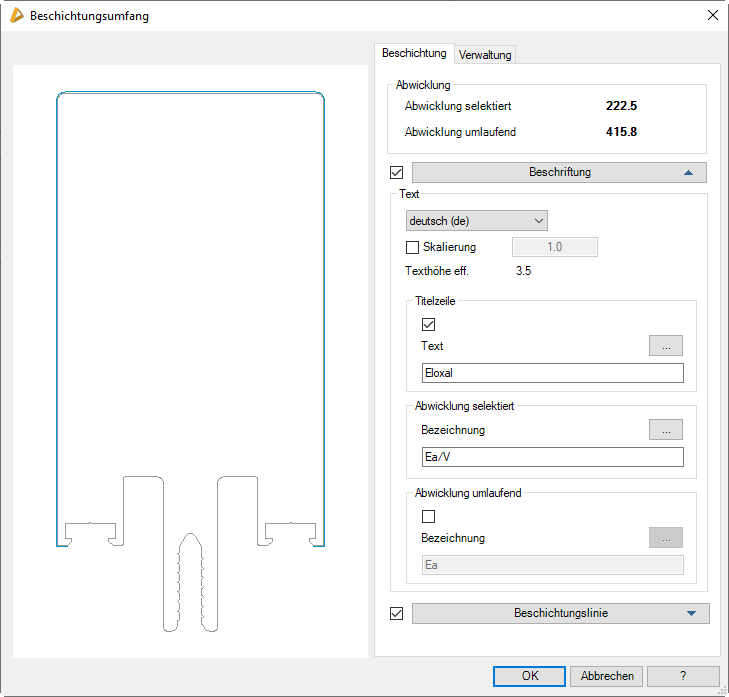The height and width of the screenshot is (697, 729).
Task: Confirm the dialog with OK
Action: (529, 676)
